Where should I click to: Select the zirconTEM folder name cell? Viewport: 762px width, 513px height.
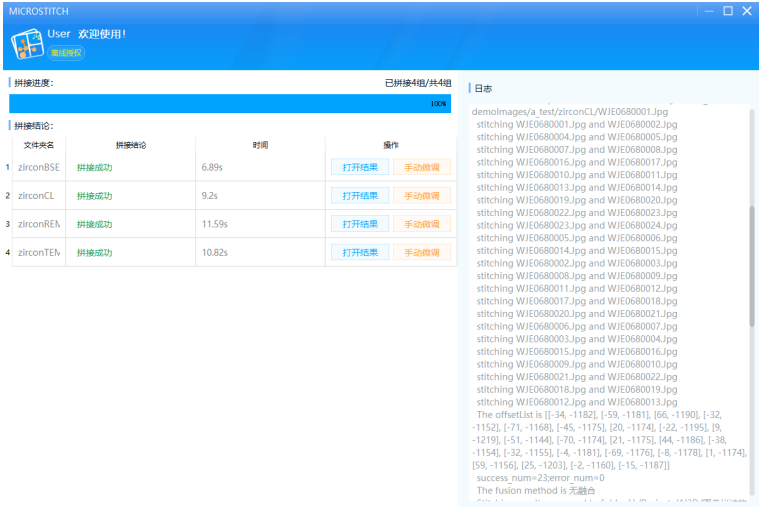[39, 253]
